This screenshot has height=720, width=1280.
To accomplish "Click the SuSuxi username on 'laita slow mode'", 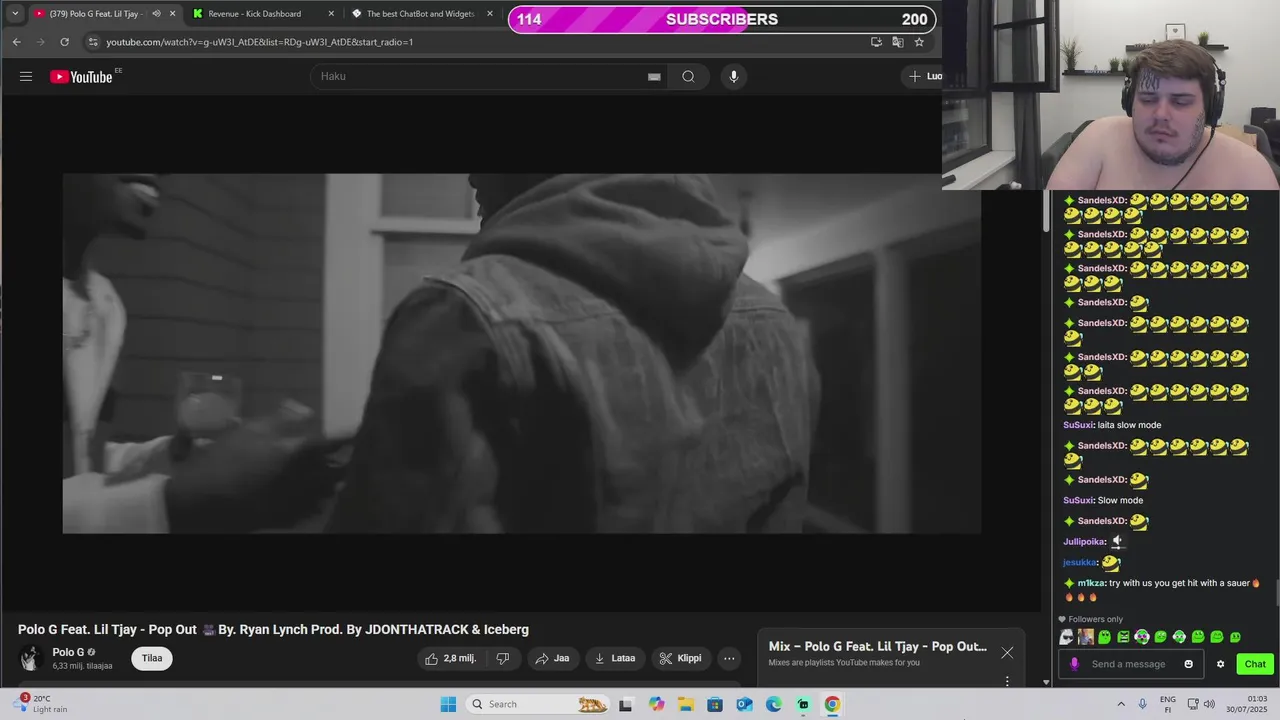I will pos(1078,425).
